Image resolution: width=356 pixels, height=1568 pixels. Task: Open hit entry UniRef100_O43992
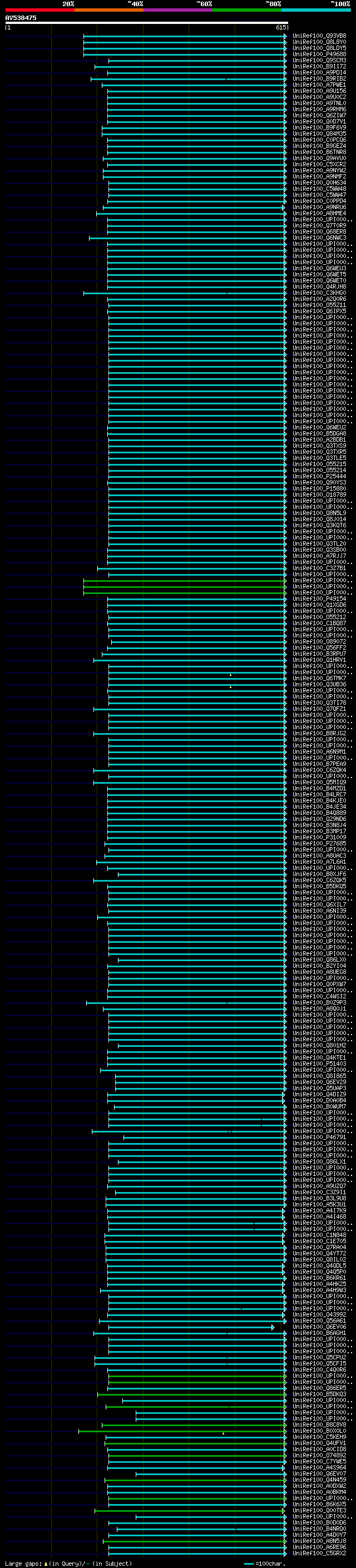point(319,1314)
